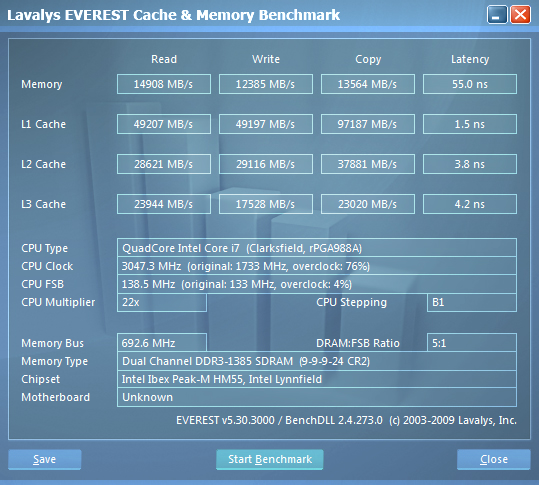The width and height of the screenshot is (543, 488).
Task: Click the CPU Type label
Action: pyautogui.click(x=44, y=248)
